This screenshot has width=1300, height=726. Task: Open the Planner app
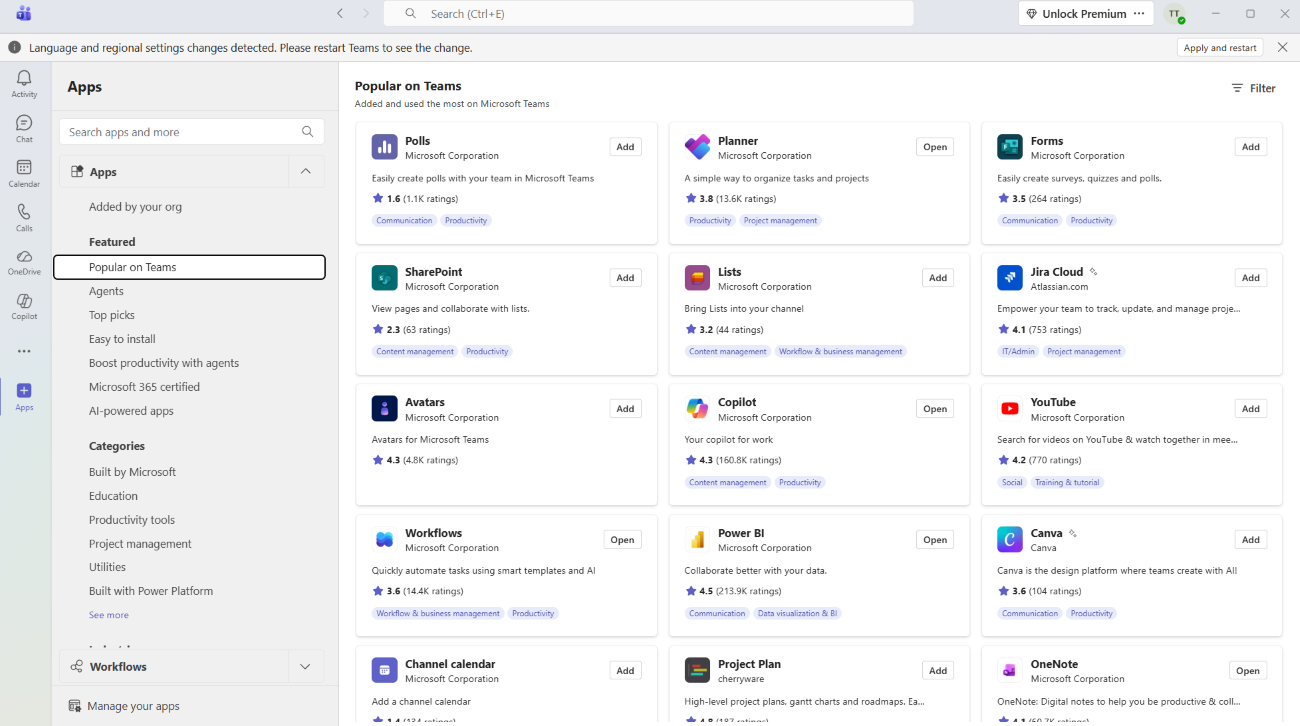[x=935, y=147]
